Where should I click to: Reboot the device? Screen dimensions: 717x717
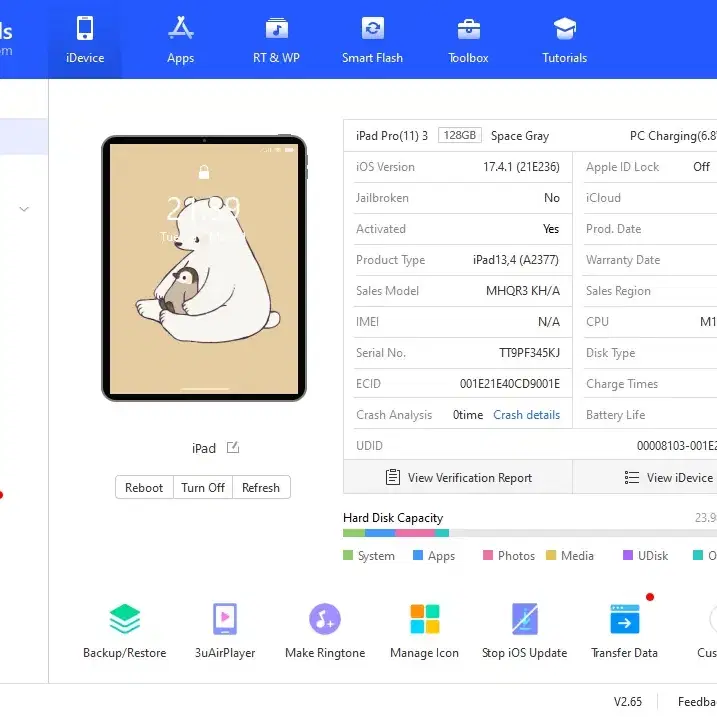[x=144, y=487]
